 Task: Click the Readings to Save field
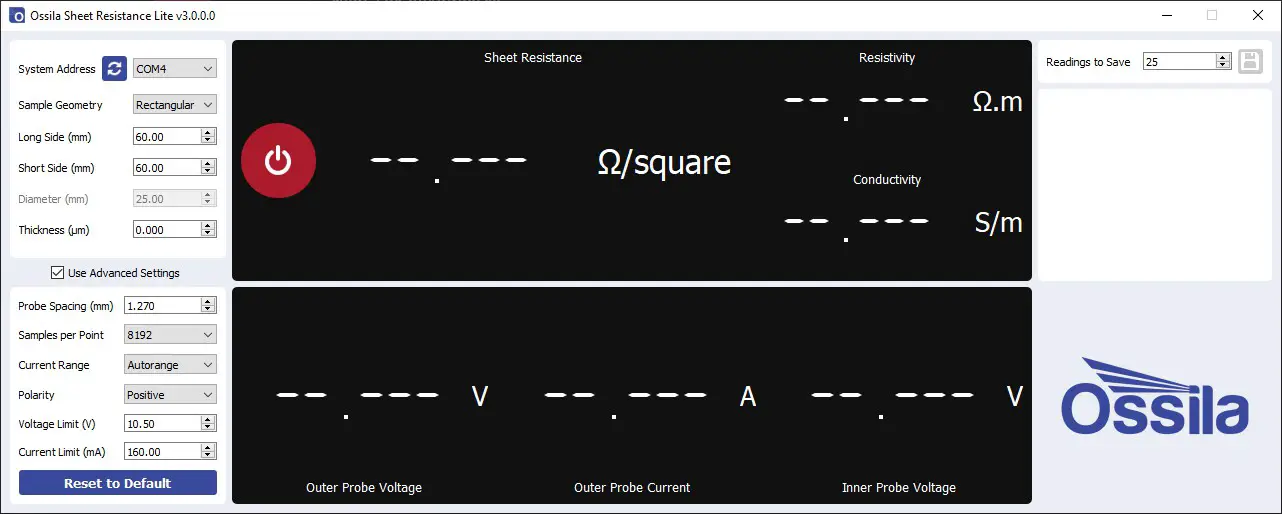[1179, 62]
